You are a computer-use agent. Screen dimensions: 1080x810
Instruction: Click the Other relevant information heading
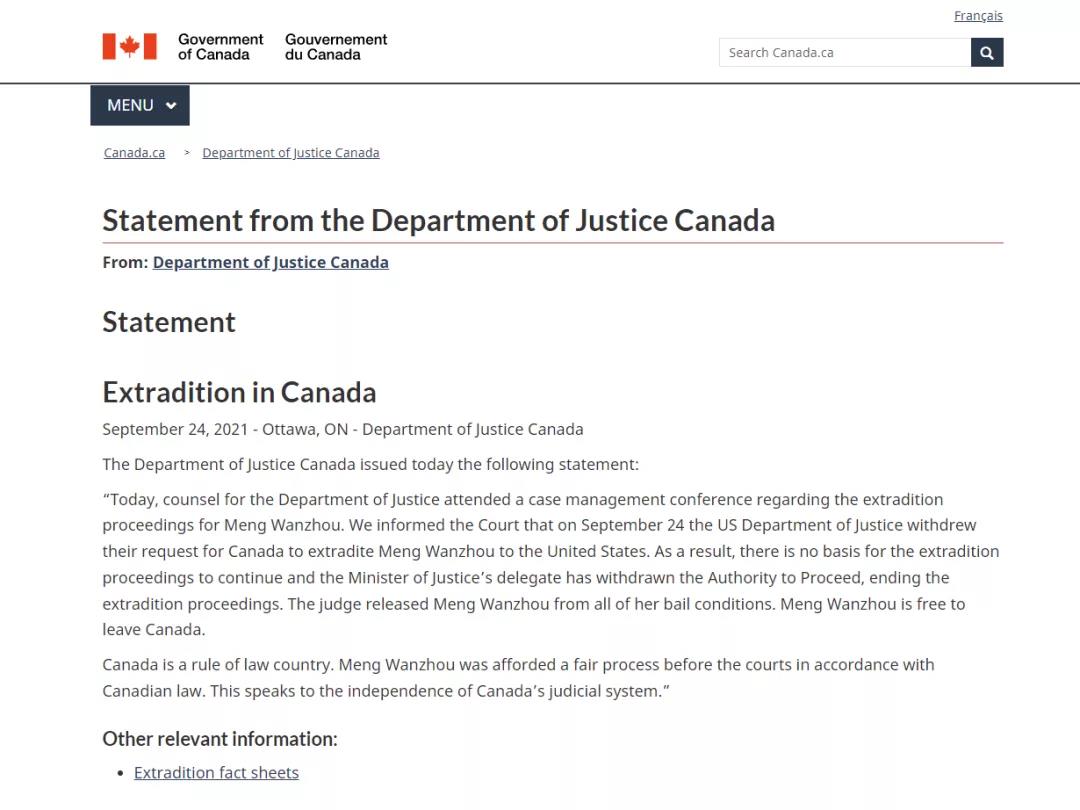tap(220, 739)
